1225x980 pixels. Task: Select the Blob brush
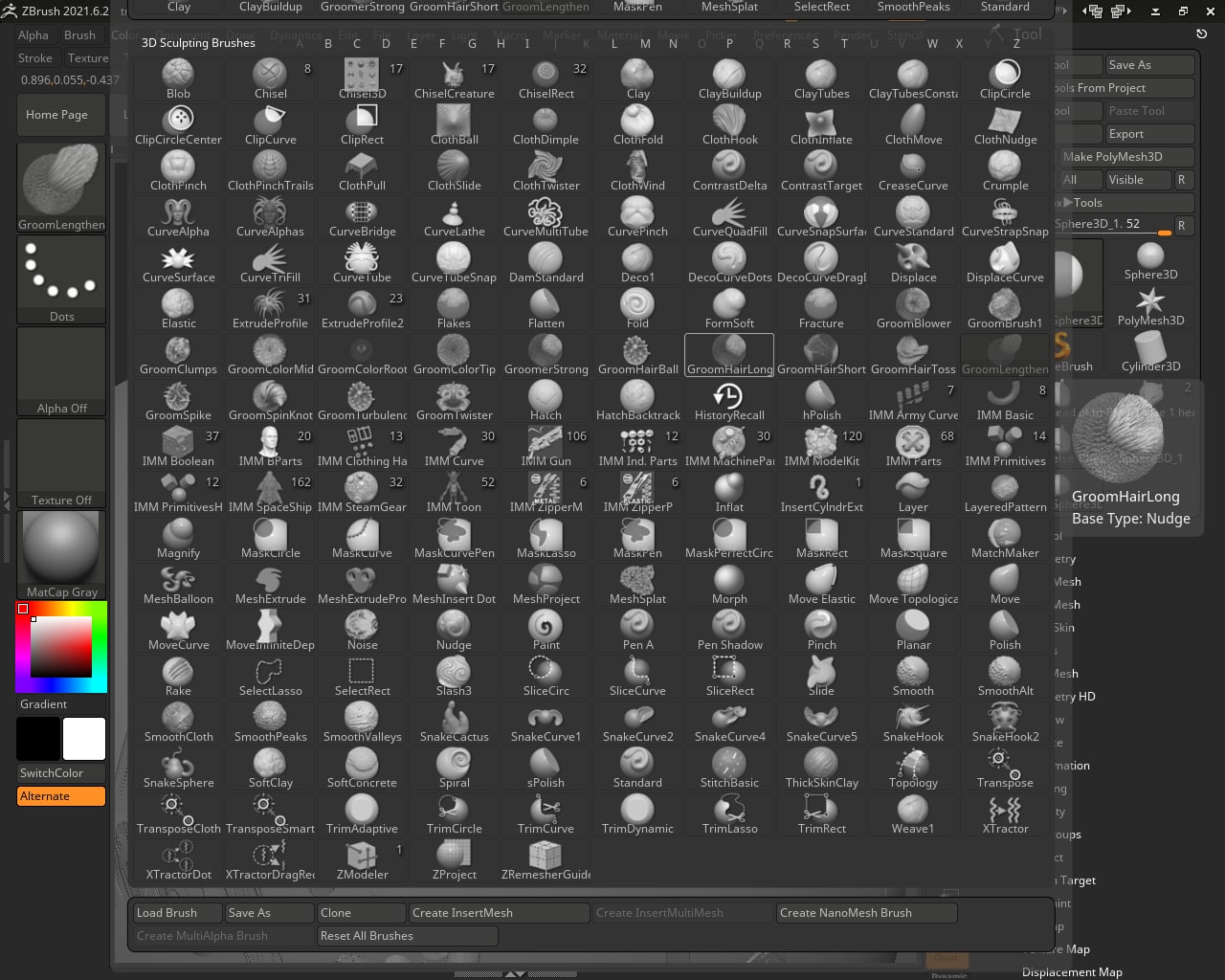click(178, 79)
